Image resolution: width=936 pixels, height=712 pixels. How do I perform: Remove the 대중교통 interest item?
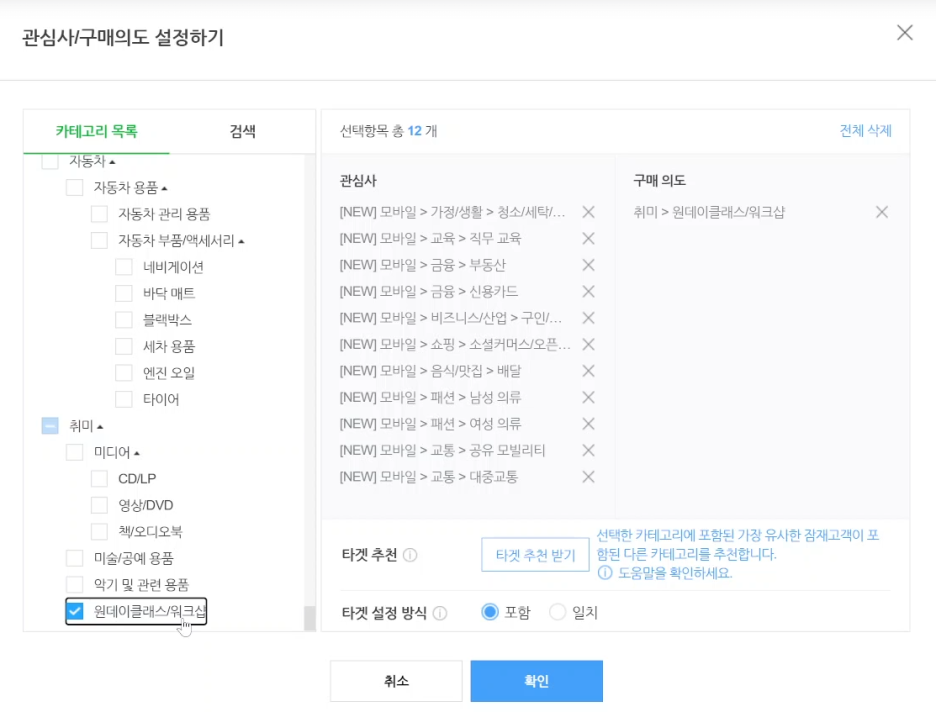point(588,477)
